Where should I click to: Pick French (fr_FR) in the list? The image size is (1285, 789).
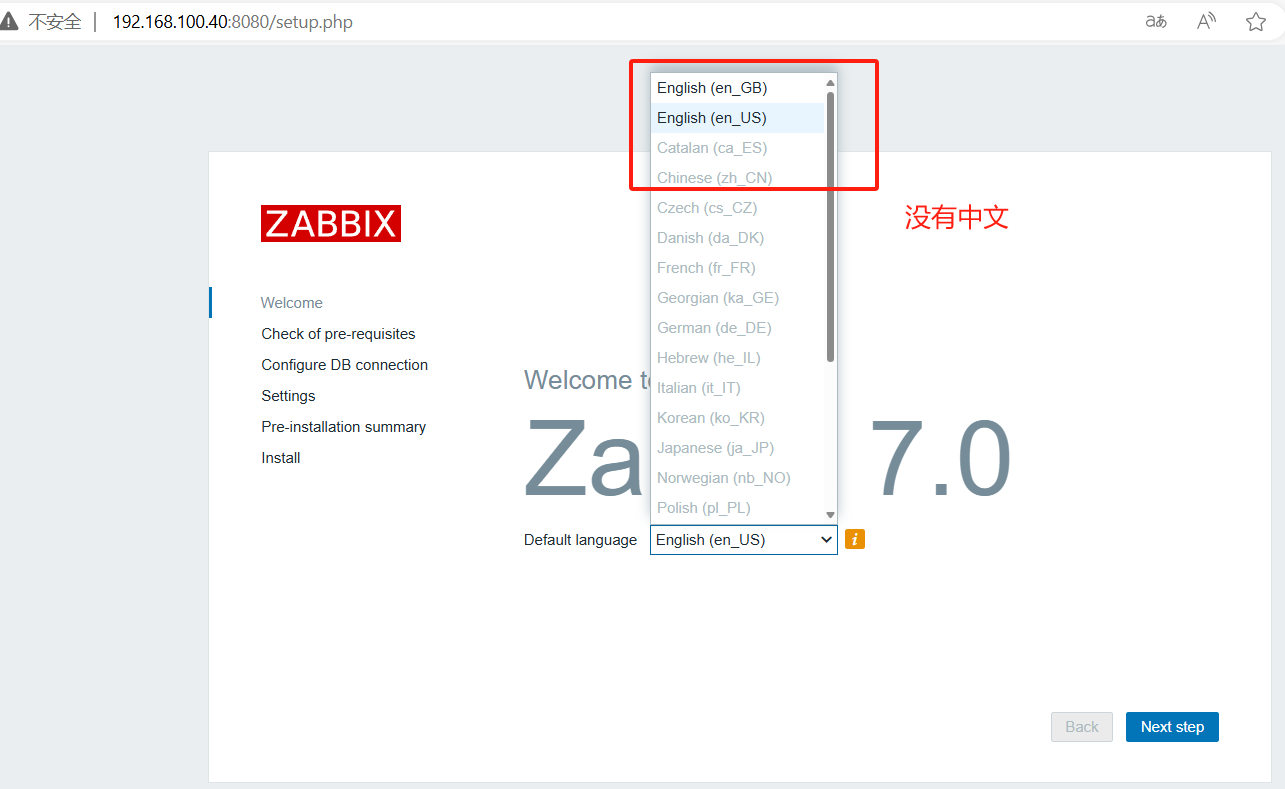coord(737,268)
